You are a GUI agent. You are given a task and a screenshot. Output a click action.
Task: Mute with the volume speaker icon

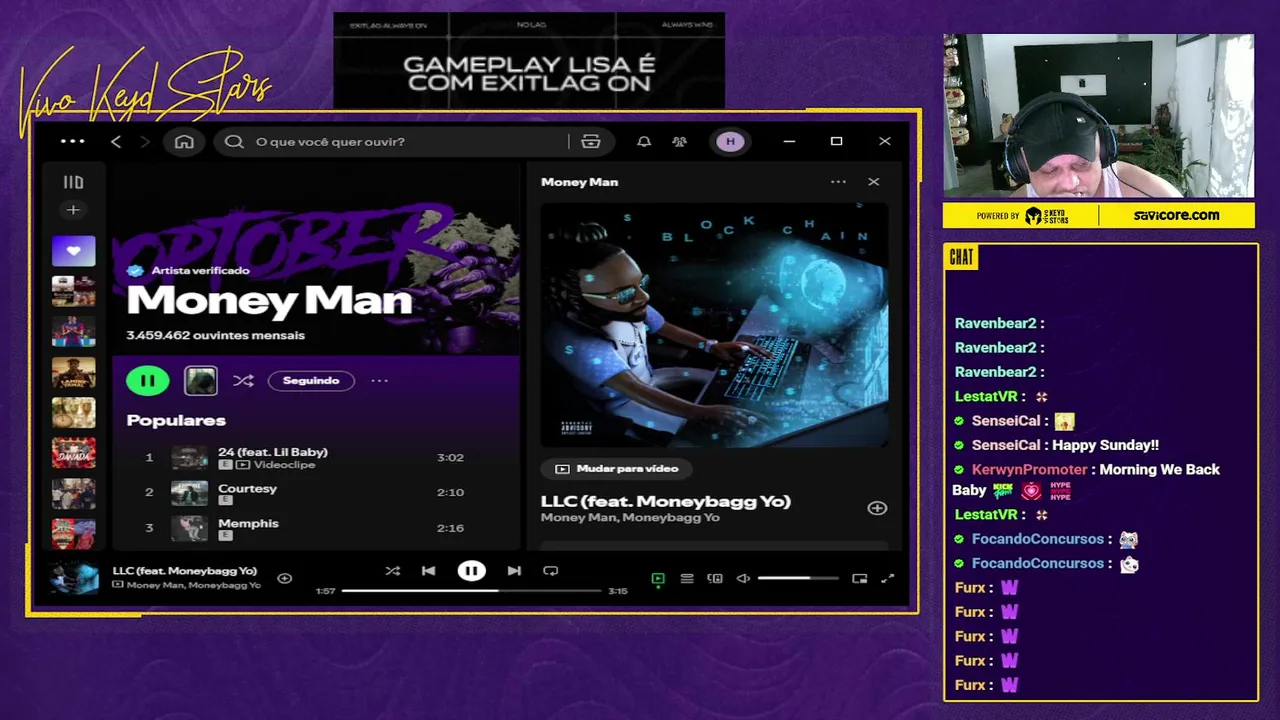(743, 578)
